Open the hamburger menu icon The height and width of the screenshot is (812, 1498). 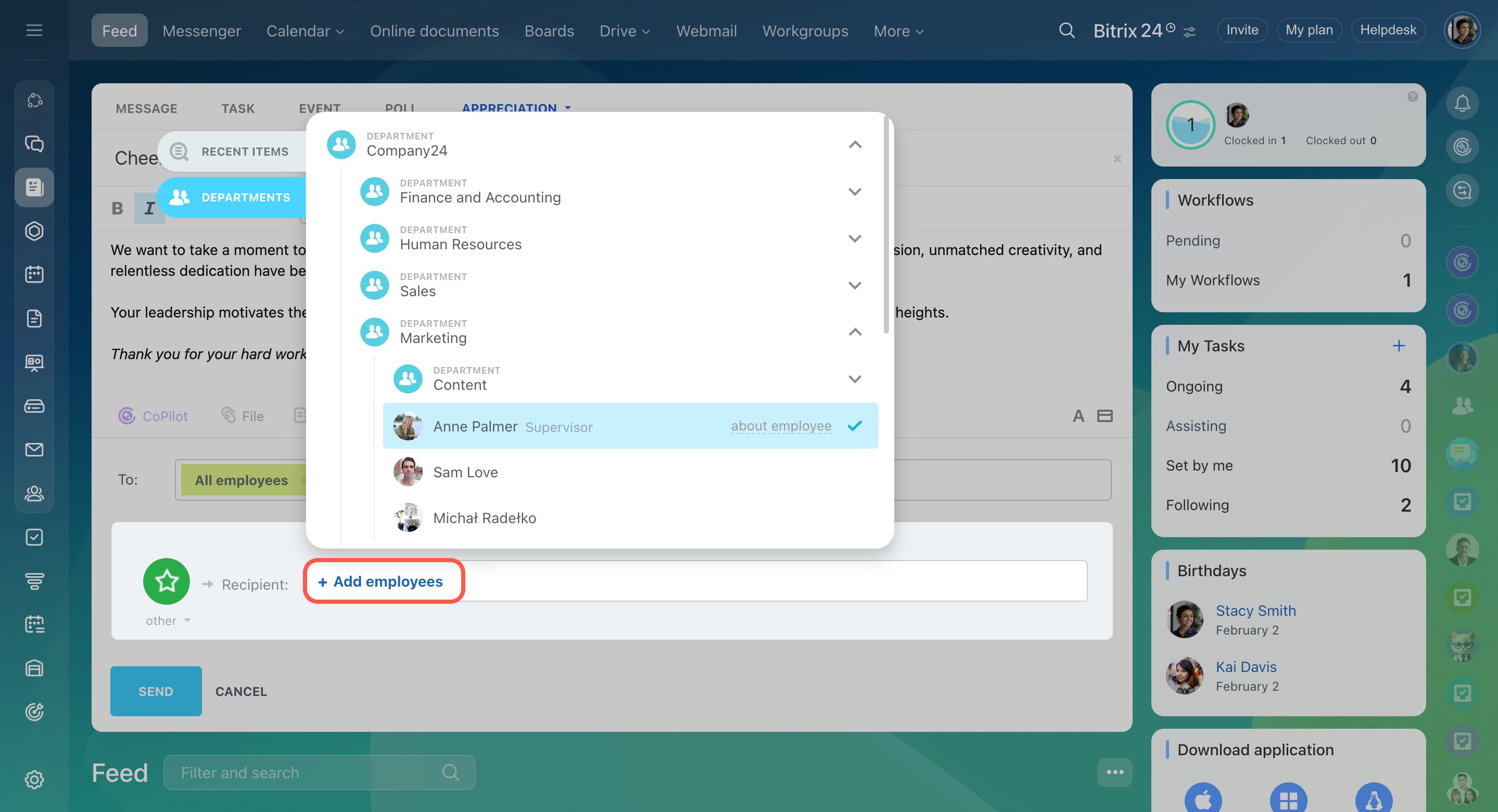[x=34, y=30]
